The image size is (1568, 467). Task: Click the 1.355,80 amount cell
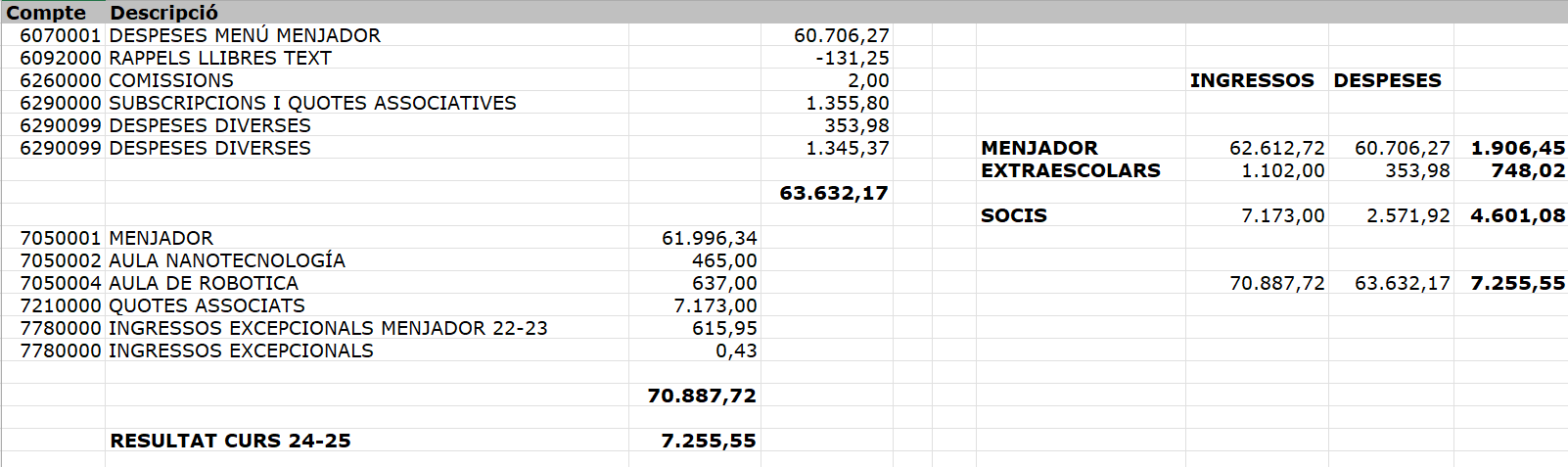(x=847, y=103)
